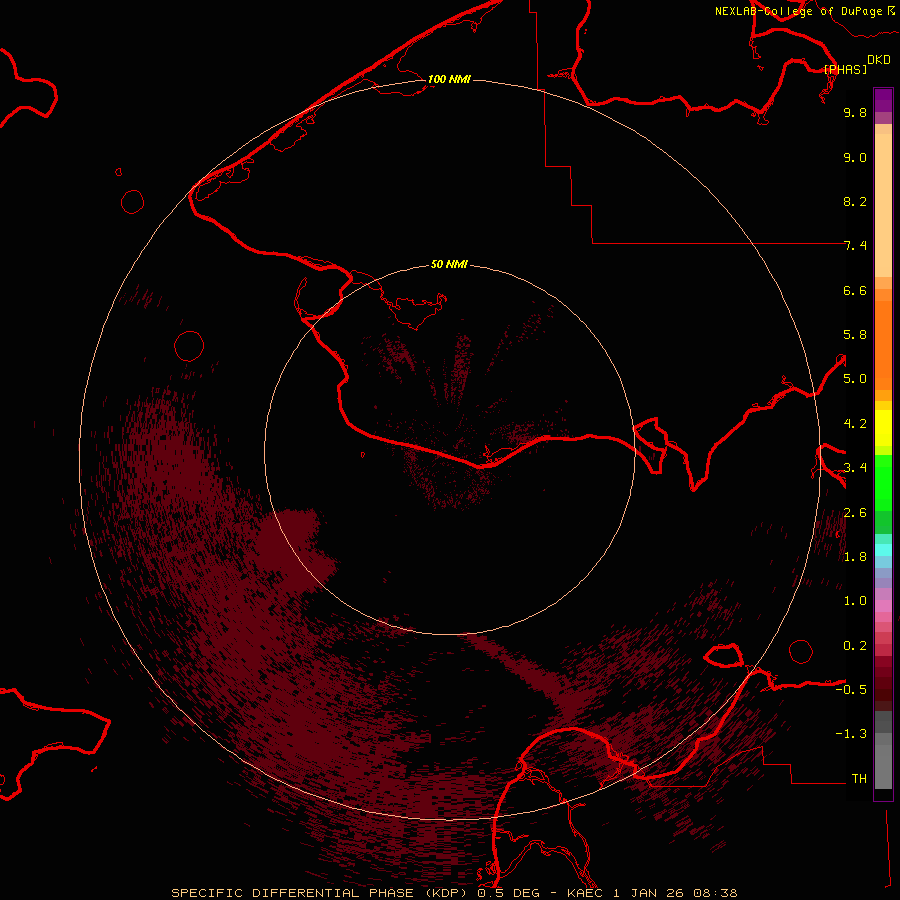The image size is (900, 900).
Task: Click the 3.4 scale value
Action: pyautogui.click(x=855, y=468)
